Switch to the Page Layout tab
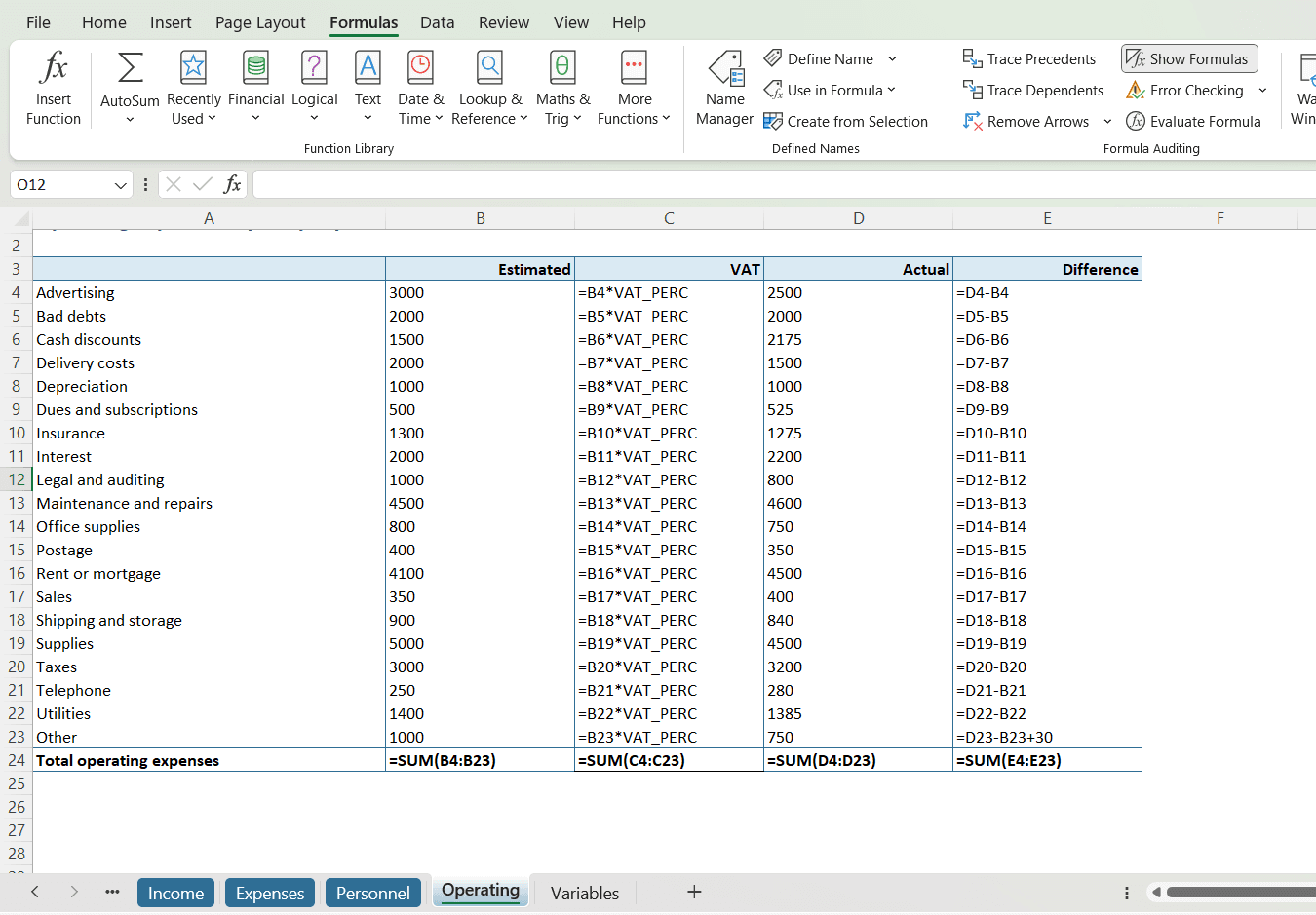 click(x=260, y=22)
